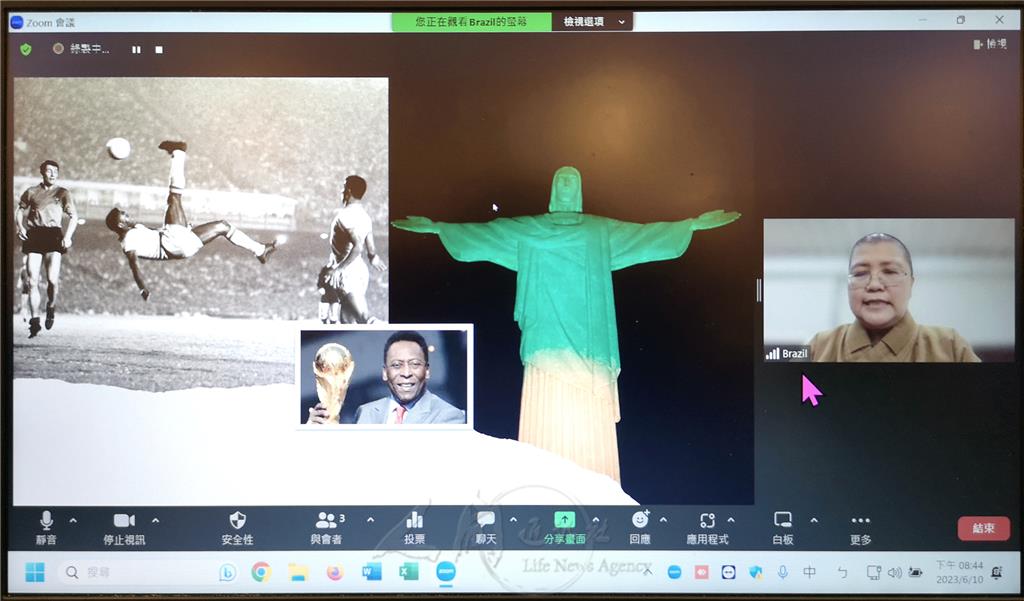Click the shared screen divider handle

coord(758,290)
